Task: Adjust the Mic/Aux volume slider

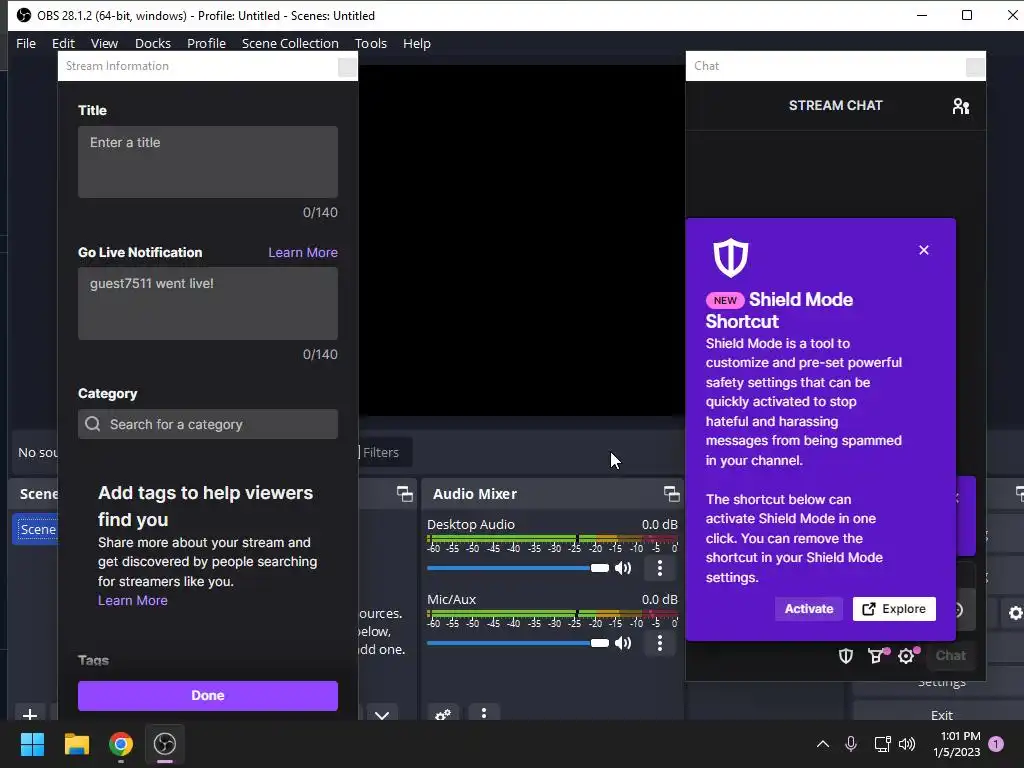Action: 517,643
